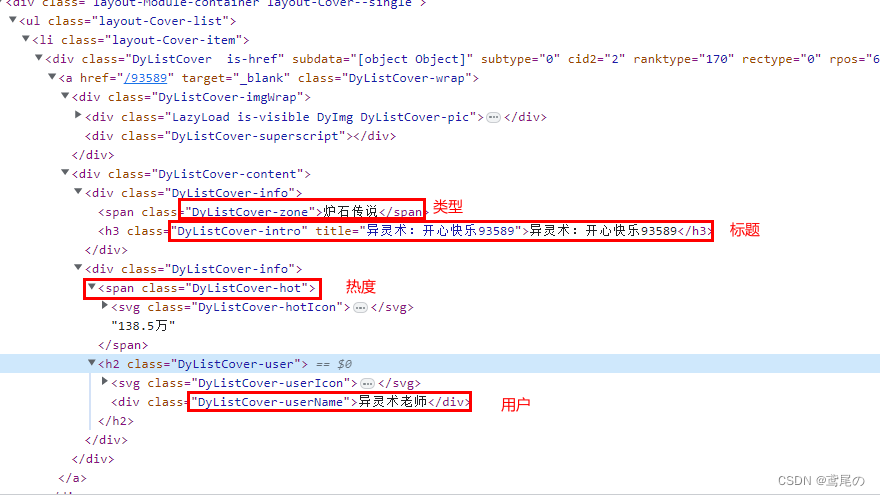Click 炉石传说 text inside zone span
Viewport: 880px width, 496px height.
350,212
